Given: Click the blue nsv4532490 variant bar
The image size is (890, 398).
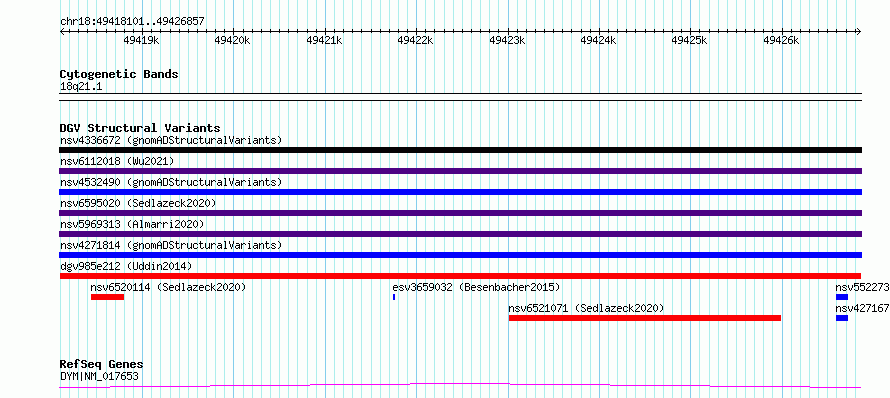Looking at the screenshot, I should [x=460, y=192].
